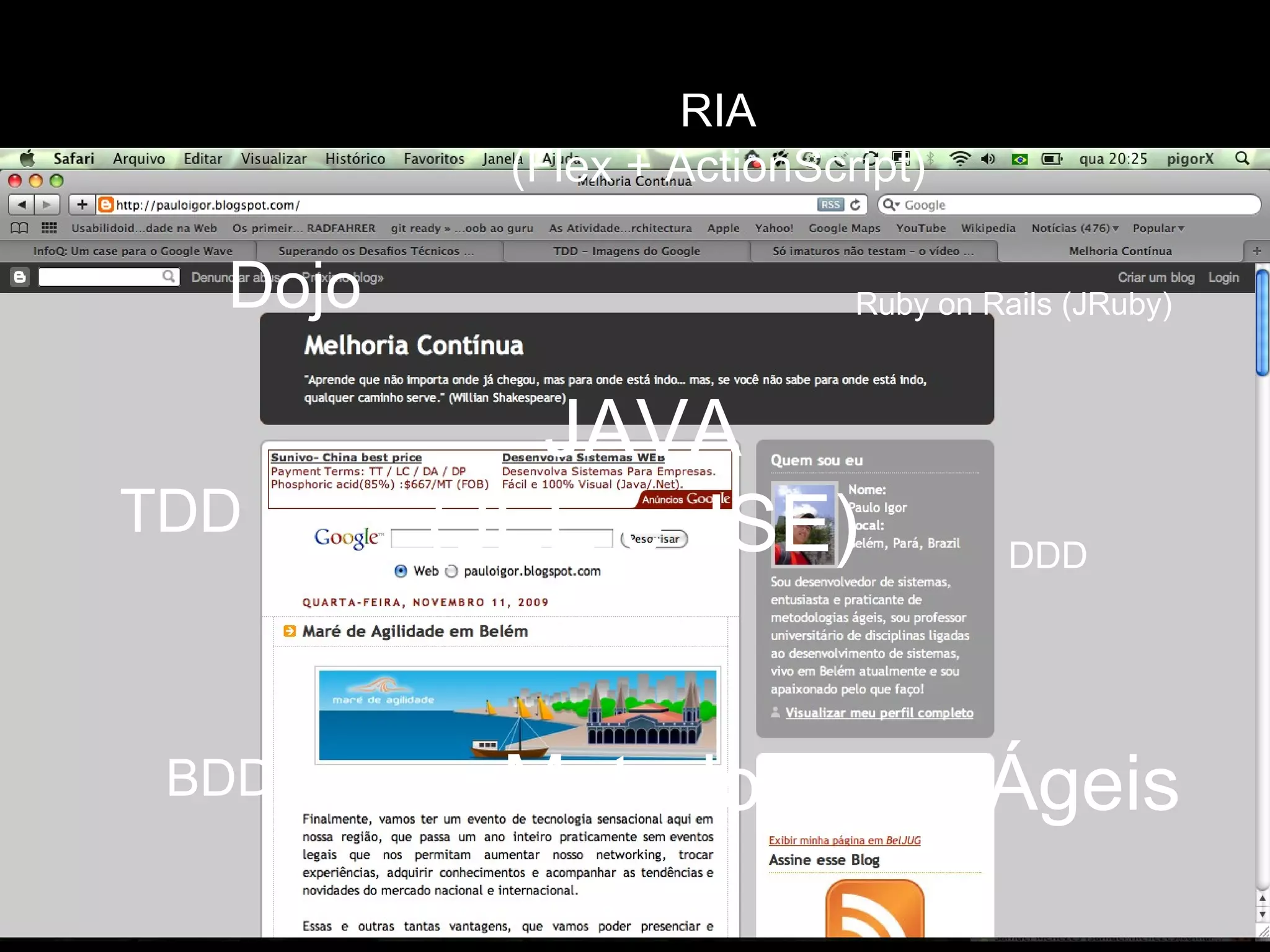Click the Sunivo- China best price ad

click(346, 457)
